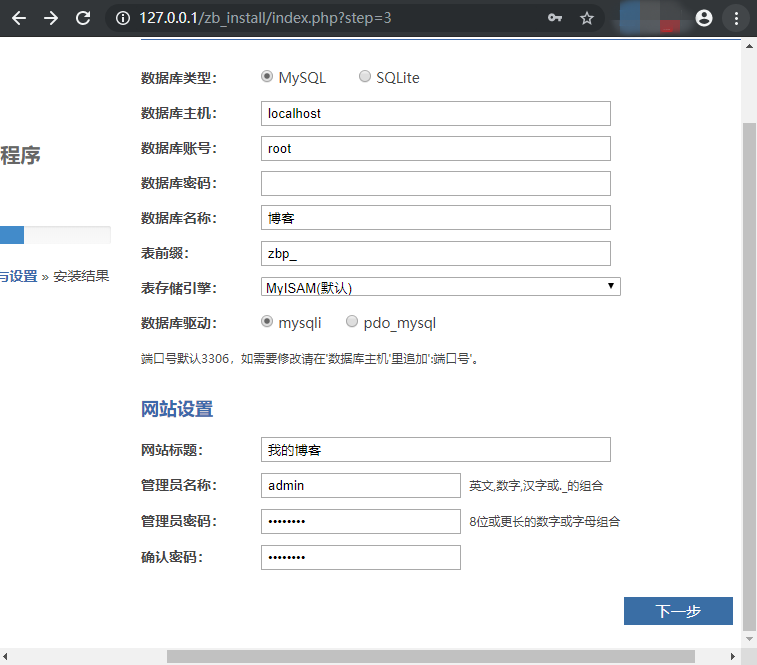Click the 表存储引擎 label

point(179,288)
